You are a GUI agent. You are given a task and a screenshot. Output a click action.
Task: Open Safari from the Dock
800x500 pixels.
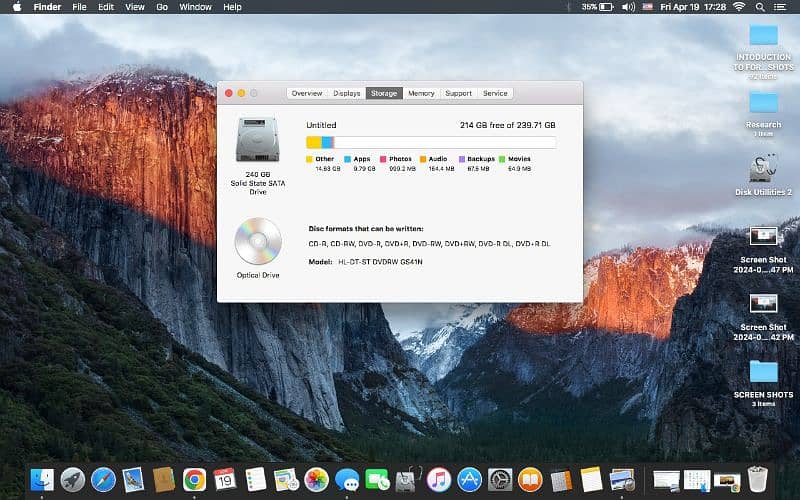103,479
